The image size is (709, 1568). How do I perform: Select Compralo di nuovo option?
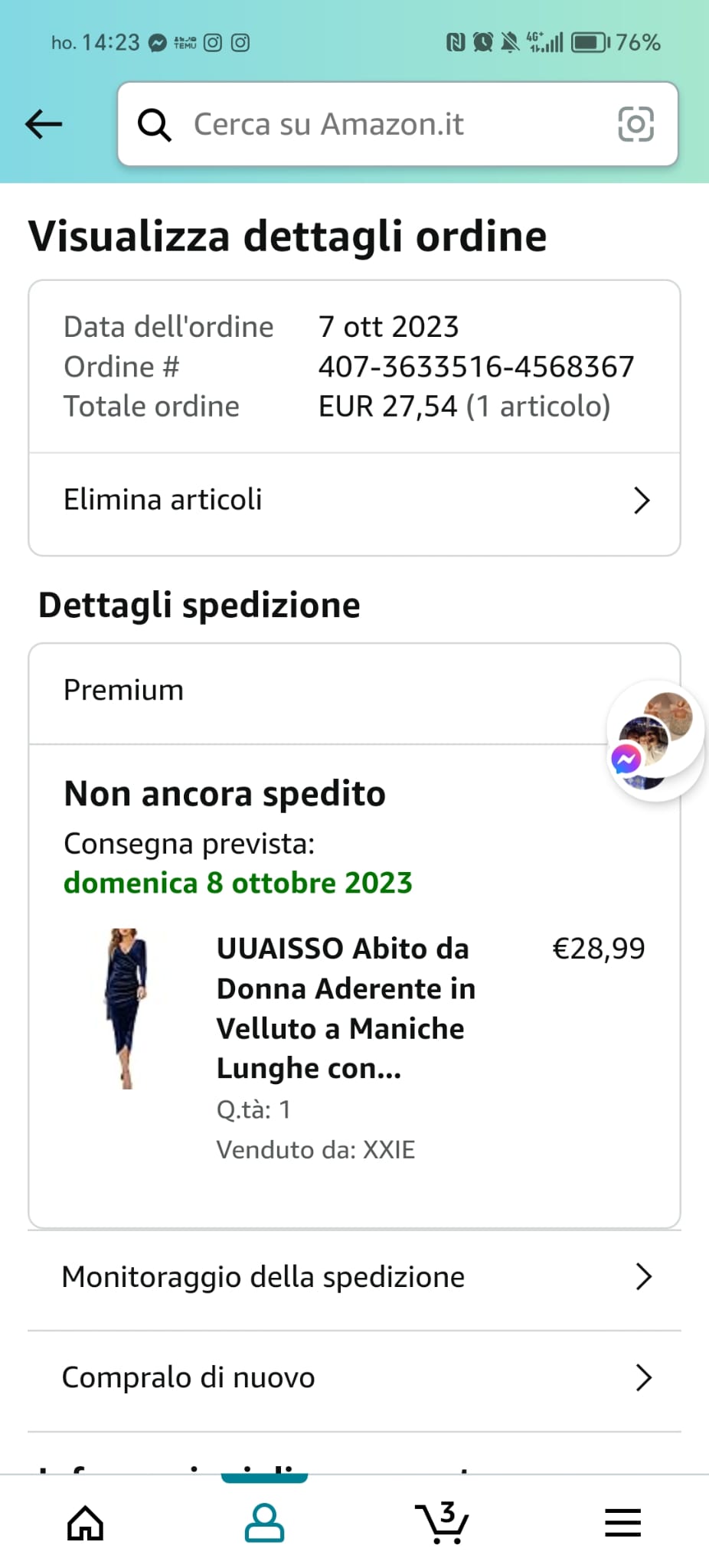(x=188, y=1377)
